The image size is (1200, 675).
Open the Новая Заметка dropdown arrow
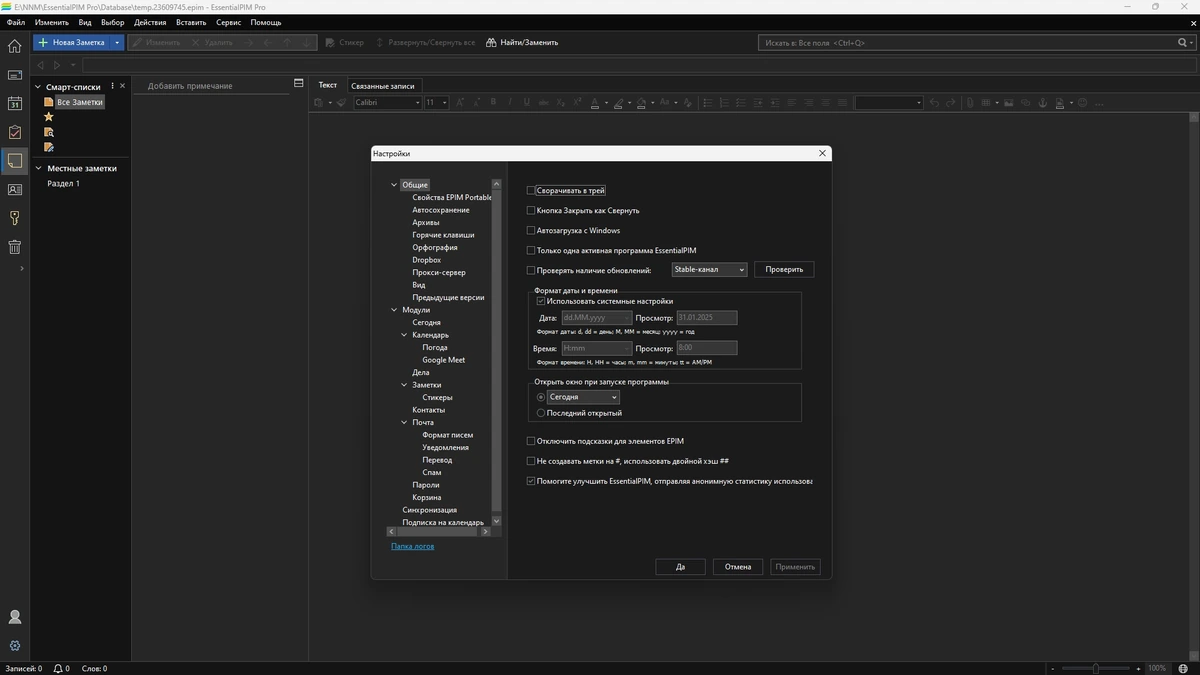pos(117,43)
